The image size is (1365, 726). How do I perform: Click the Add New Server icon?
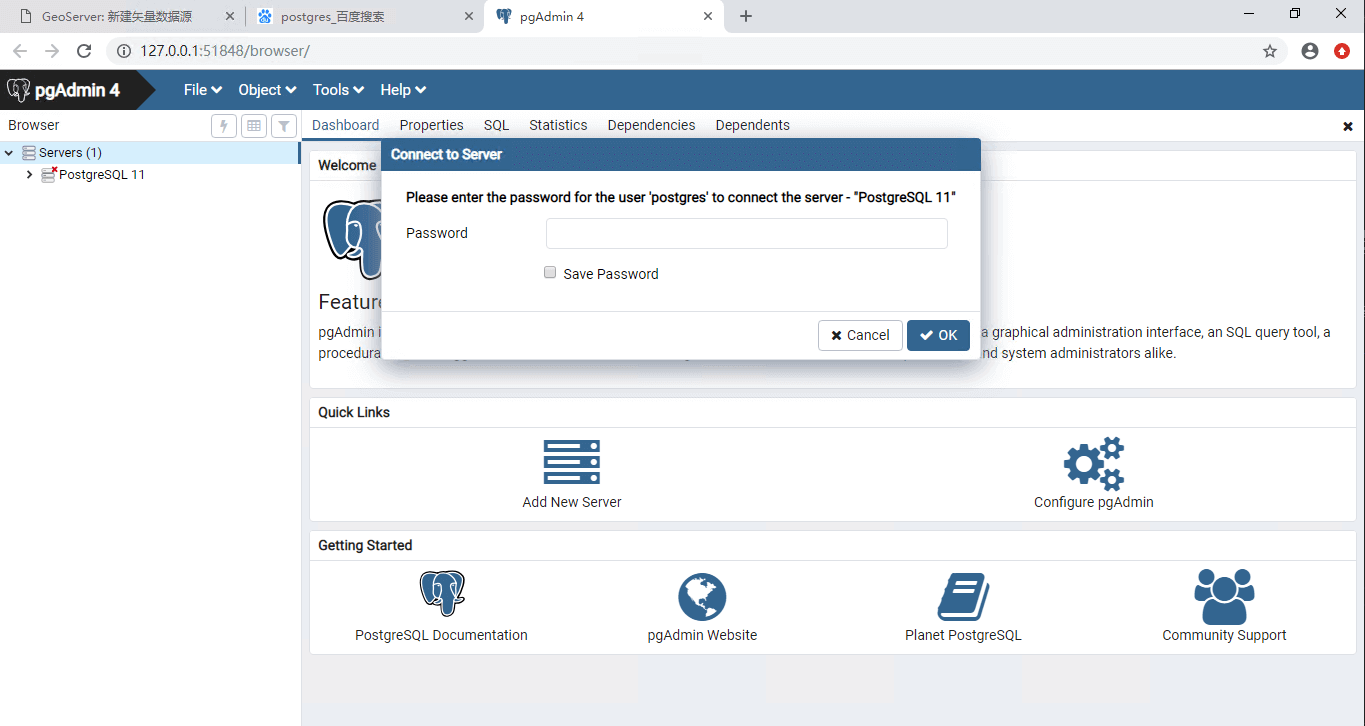pos(571,462)
